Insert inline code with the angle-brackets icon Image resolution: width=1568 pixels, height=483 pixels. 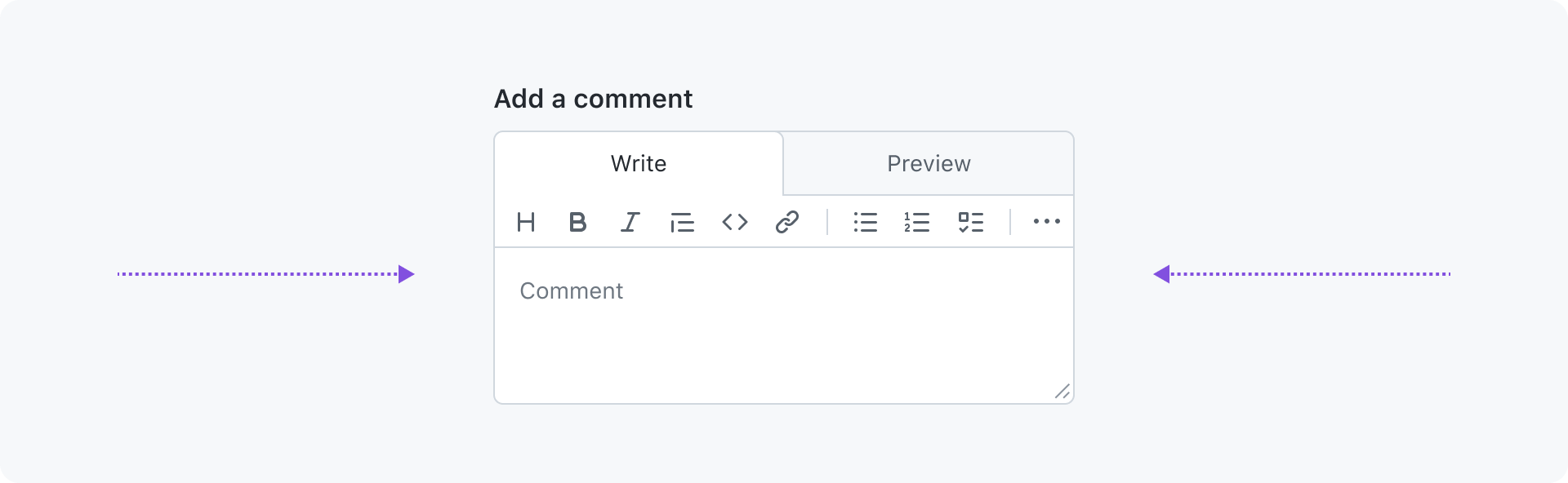click(735, 222)
